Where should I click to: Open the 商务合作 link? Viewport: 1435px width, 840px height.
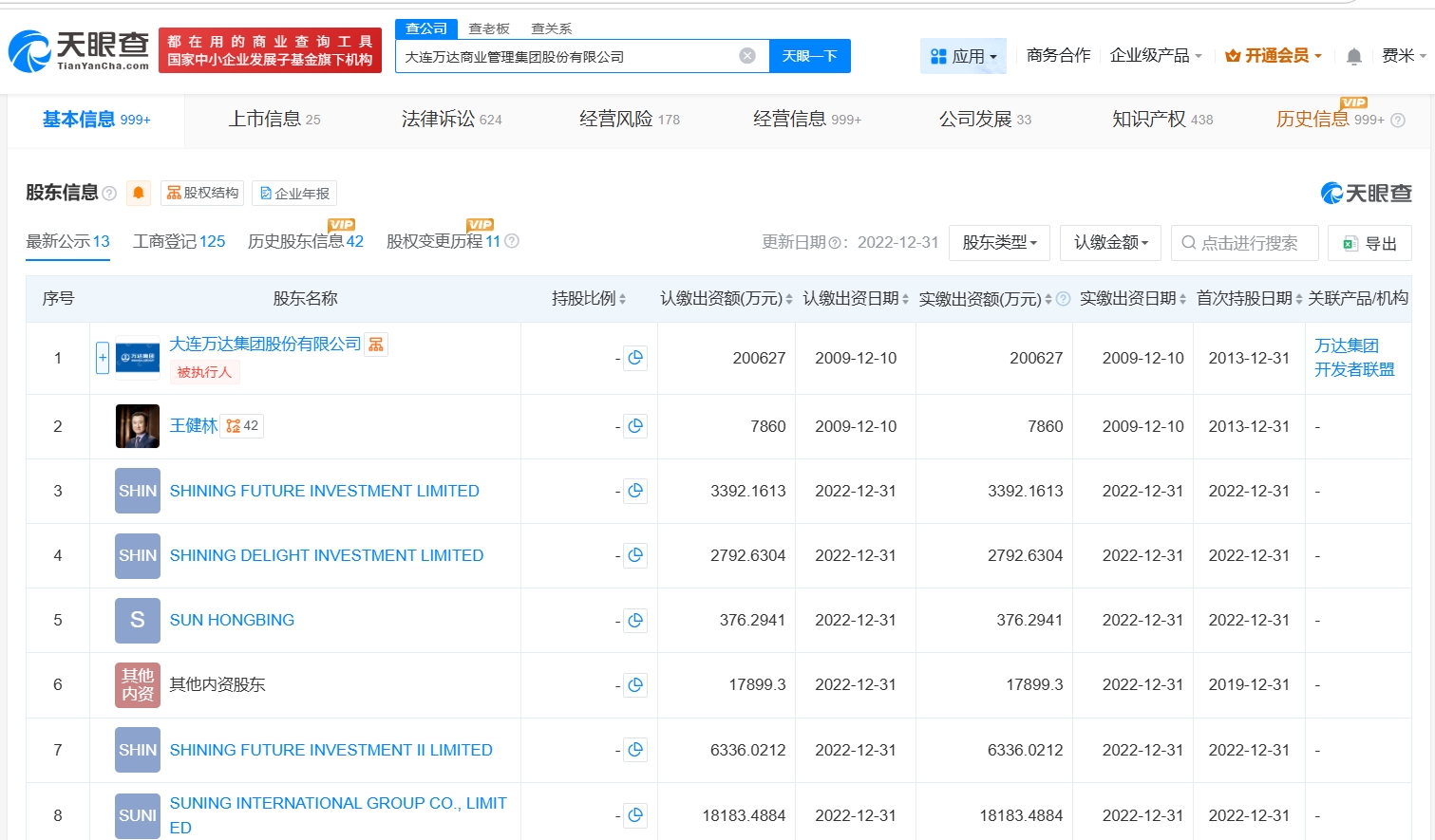(x=1058, y=56)
